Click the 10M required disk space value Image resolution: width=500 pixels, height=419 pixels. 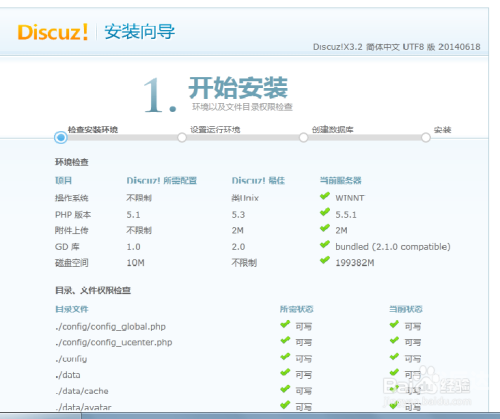(136, 263)
